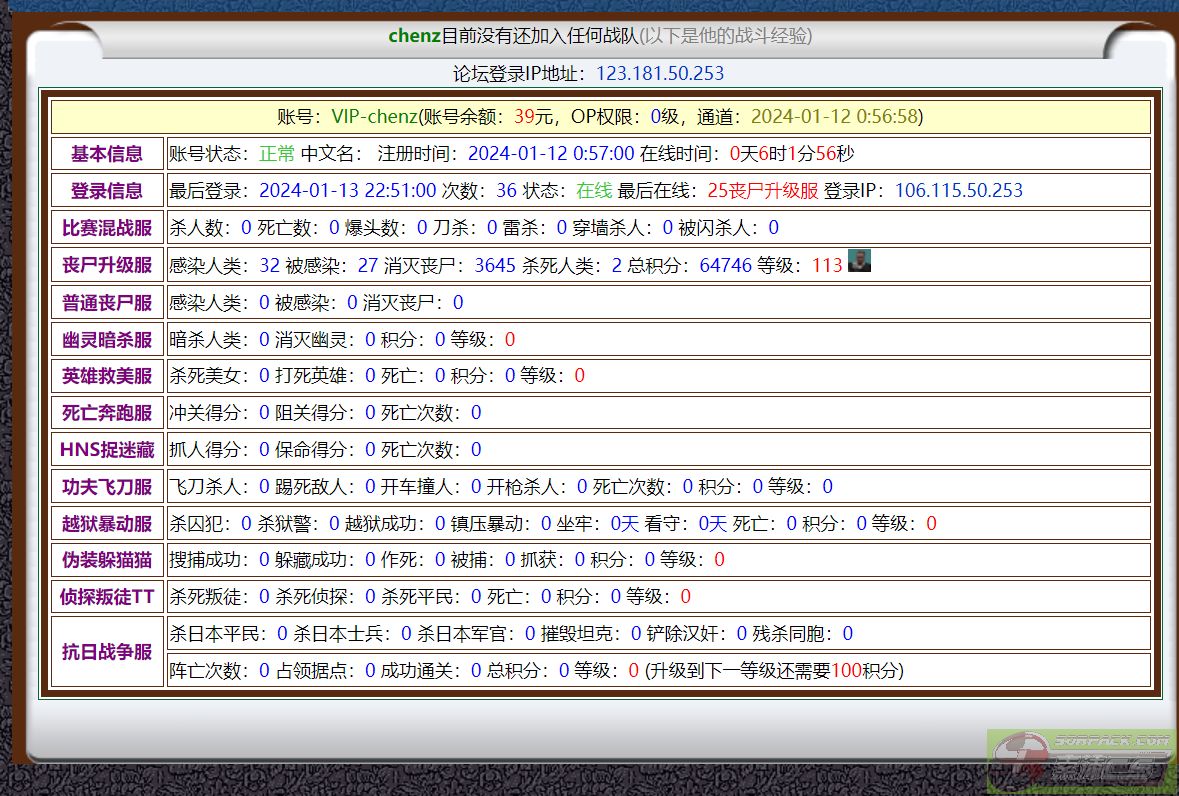Click the 越狱暴动服 row header
The height and width of the screenshot is (796, 1179).
(x=107, y=524)
